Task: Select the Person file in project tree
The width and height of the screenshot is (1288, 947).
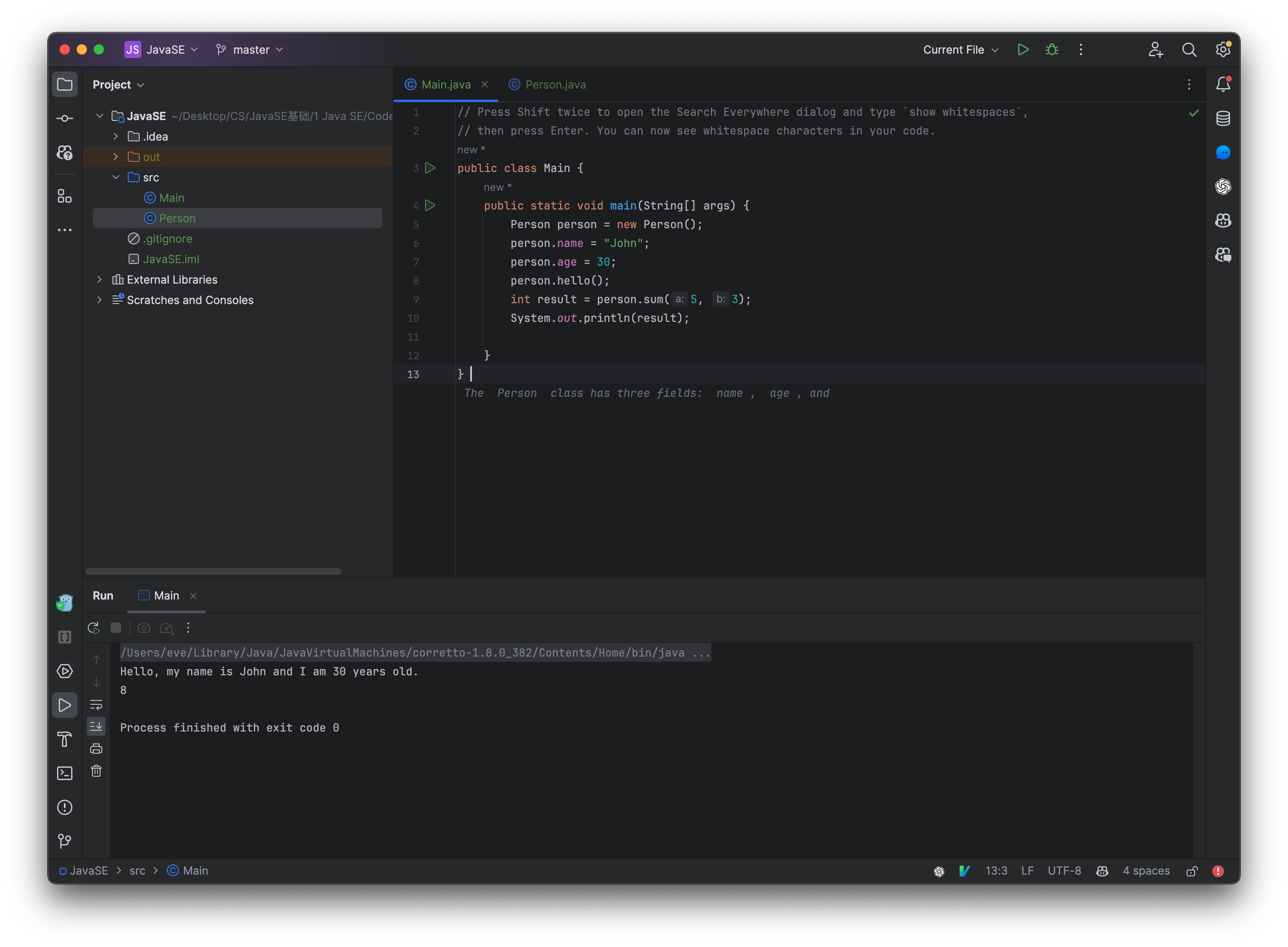Action: (x=178, y=218)
